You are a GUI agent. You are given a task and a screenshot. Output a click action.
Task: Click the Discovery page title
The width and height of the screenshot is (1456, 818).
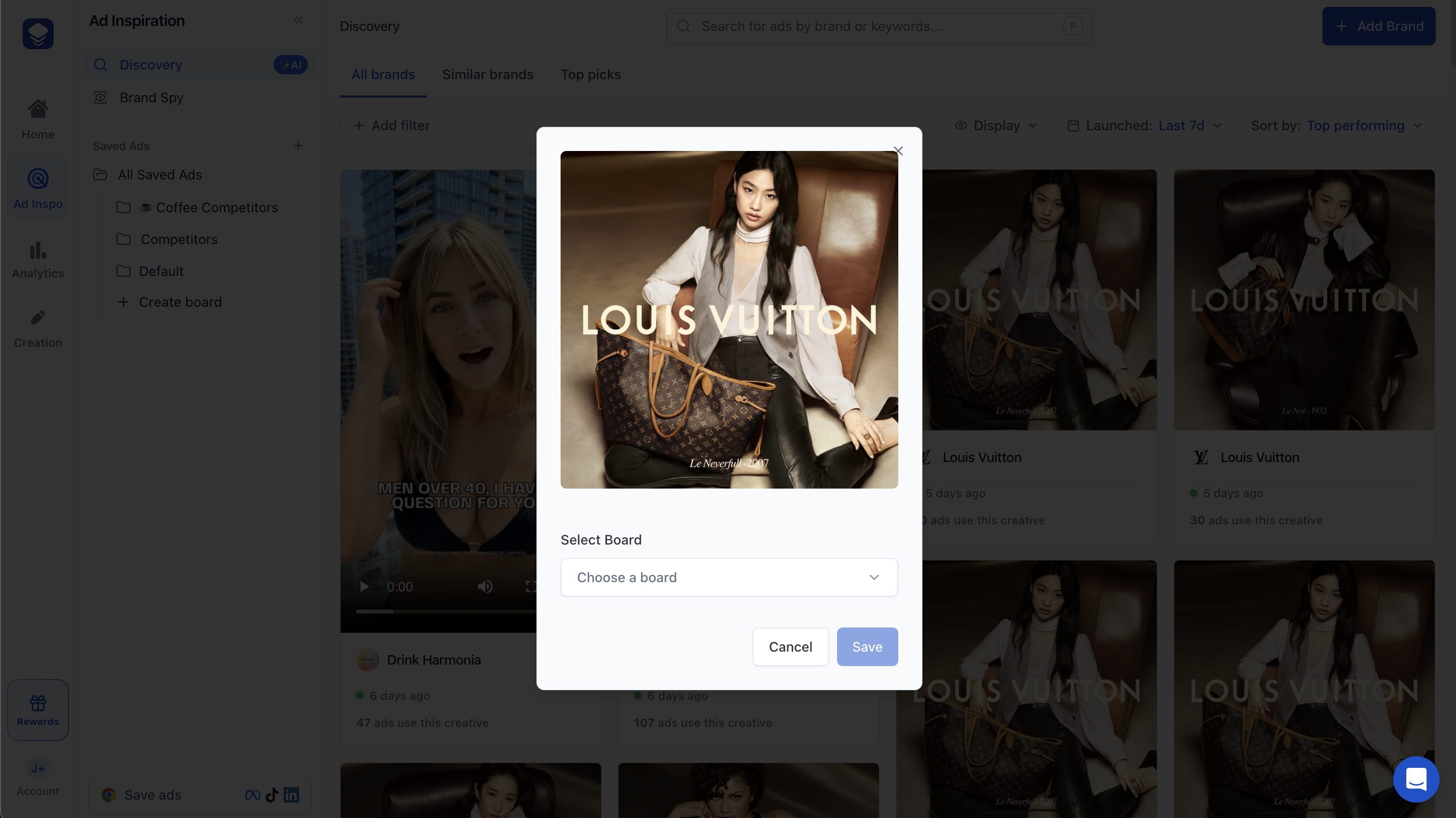(x=370, y=26)
